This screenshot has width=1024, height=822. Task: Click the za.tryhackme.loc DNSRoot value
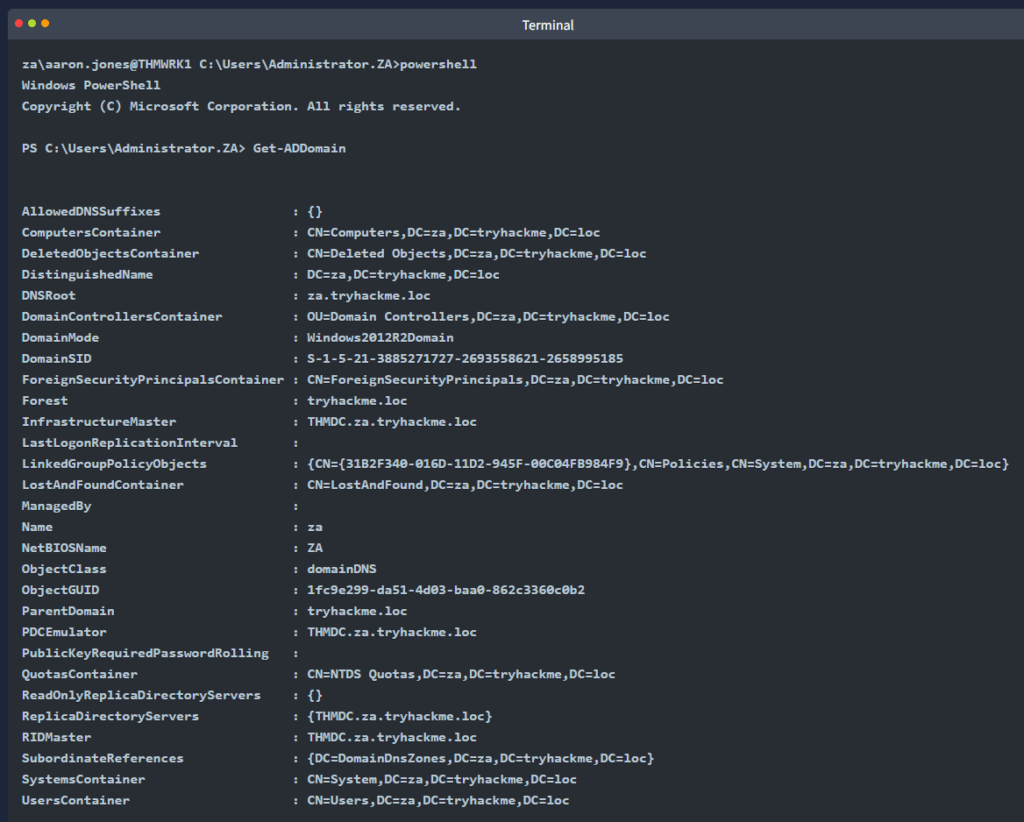point(368,296)
